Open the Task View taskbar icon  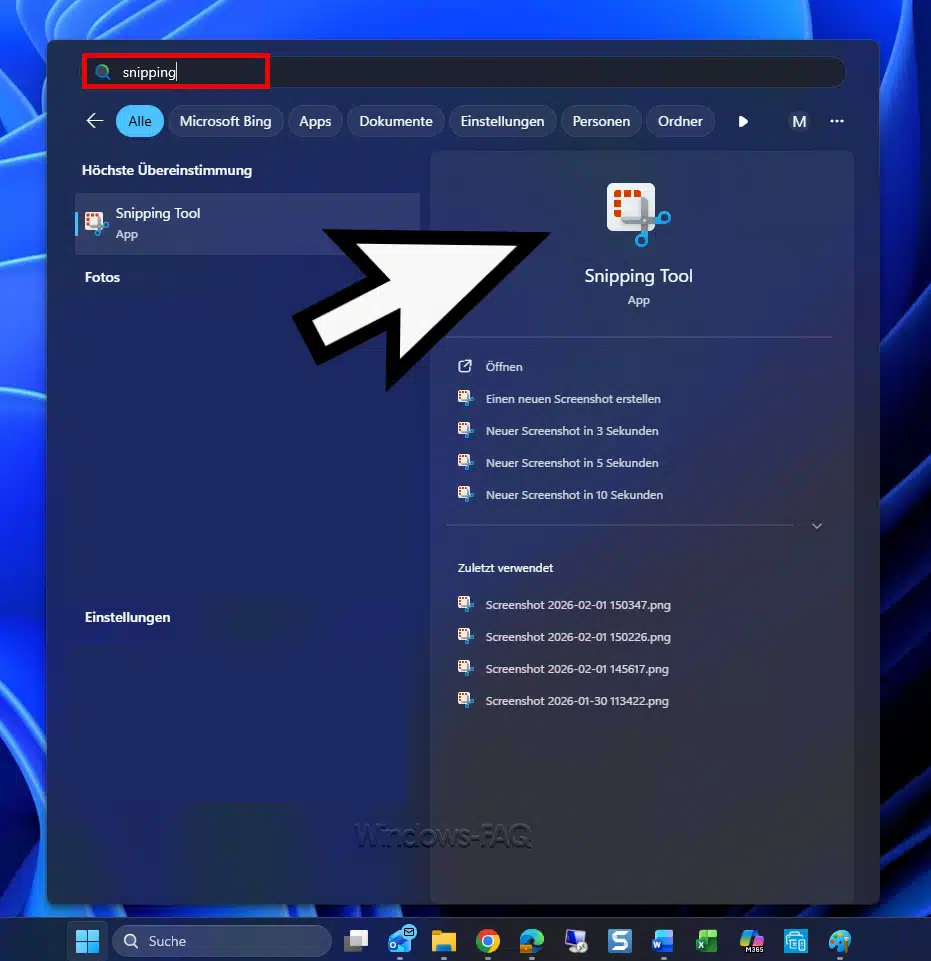pos(356,941)
